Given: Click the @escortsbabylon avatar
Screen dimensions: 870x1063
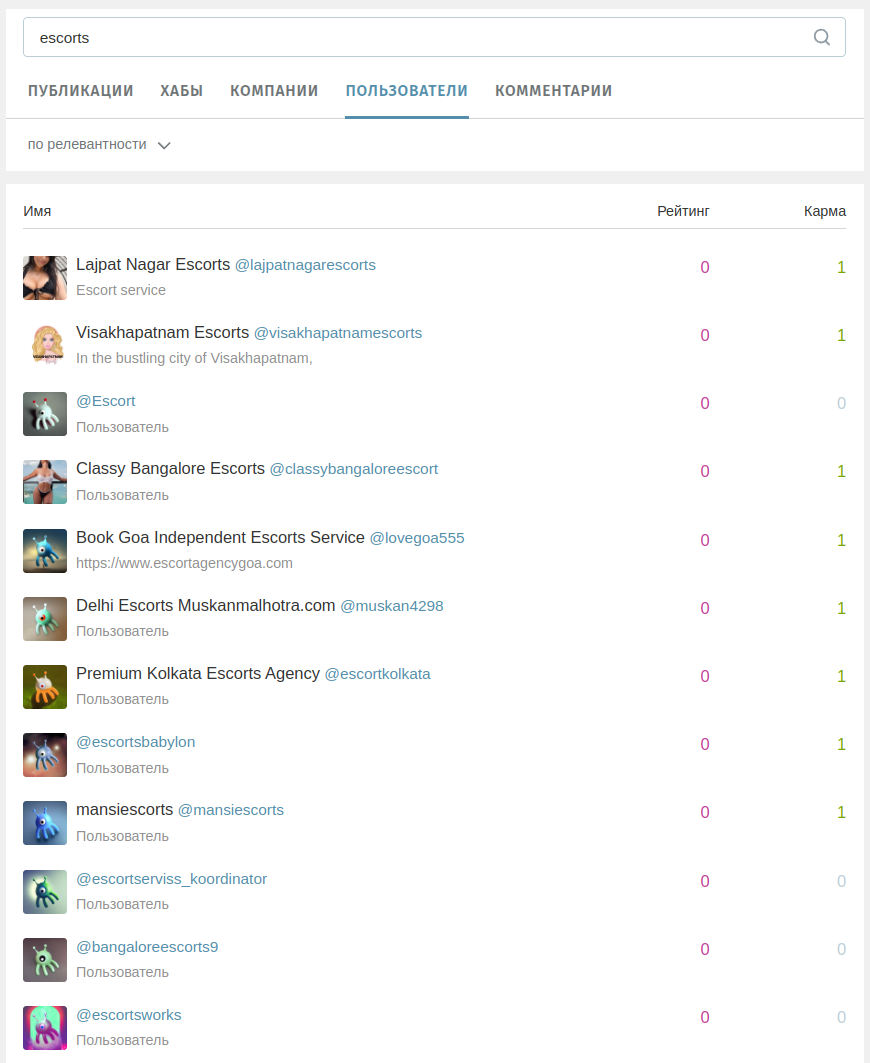Looking at the screenshot, I should click(45, 755).
